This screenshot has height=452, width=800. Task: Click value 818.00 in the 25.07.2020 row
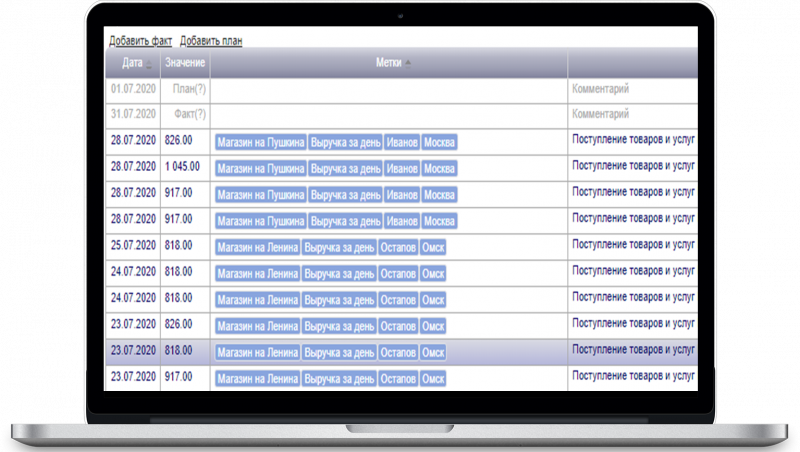coord(179,245)
